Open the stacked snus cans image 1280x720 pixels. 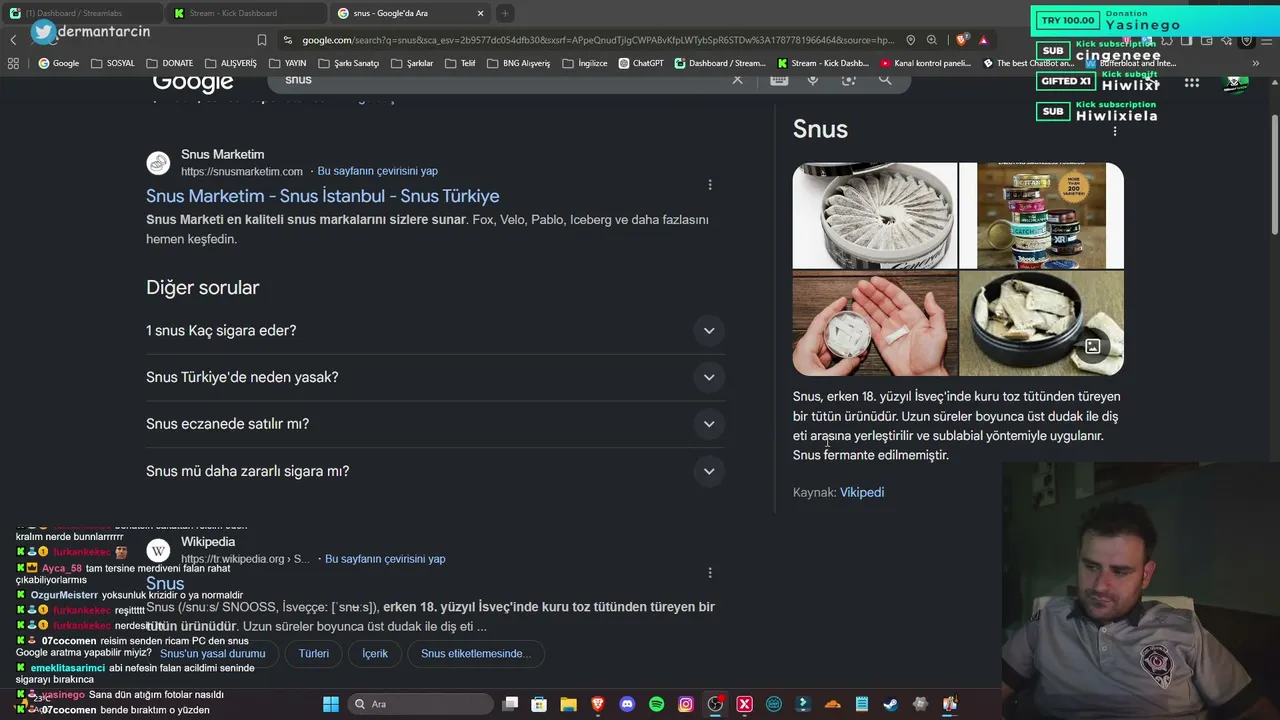tap(1041, 216)
